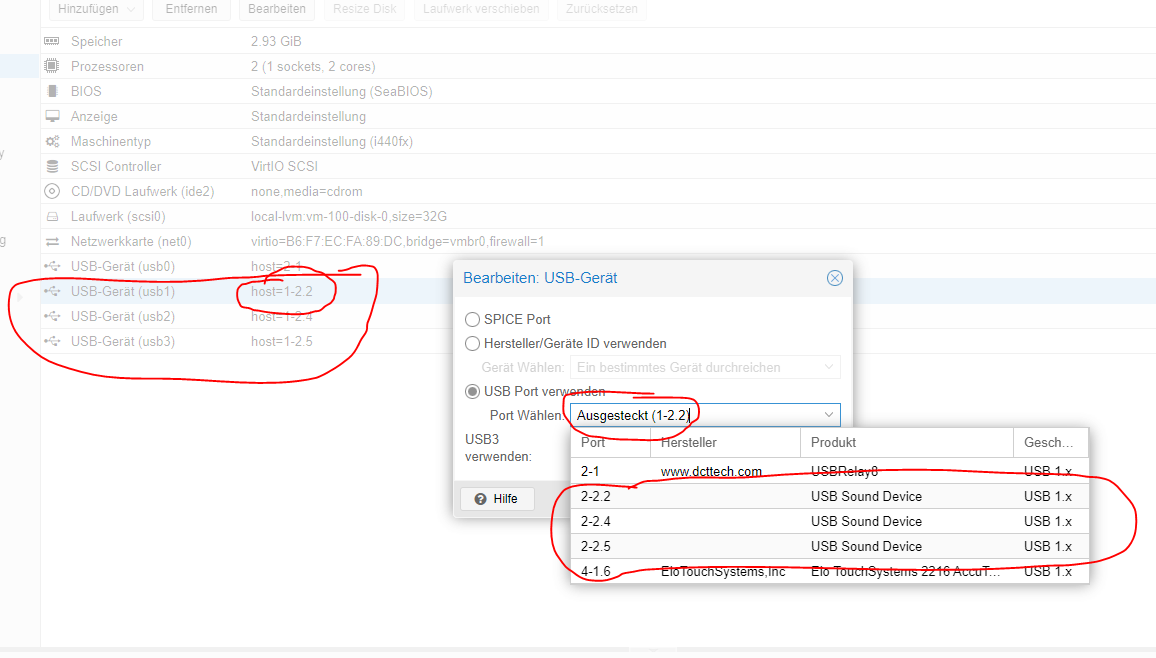The image size is (1156, 658).
Task: Click the Port Wählen input field
Action: point(694,415)
